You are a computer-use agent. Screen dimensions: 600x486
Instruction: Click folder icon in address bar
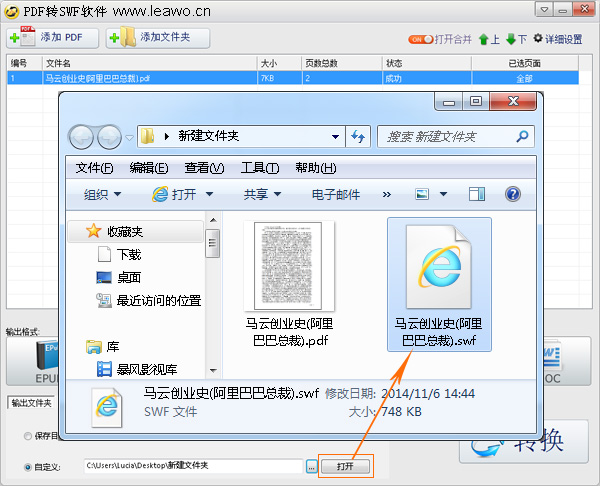(x=147, y=136)
